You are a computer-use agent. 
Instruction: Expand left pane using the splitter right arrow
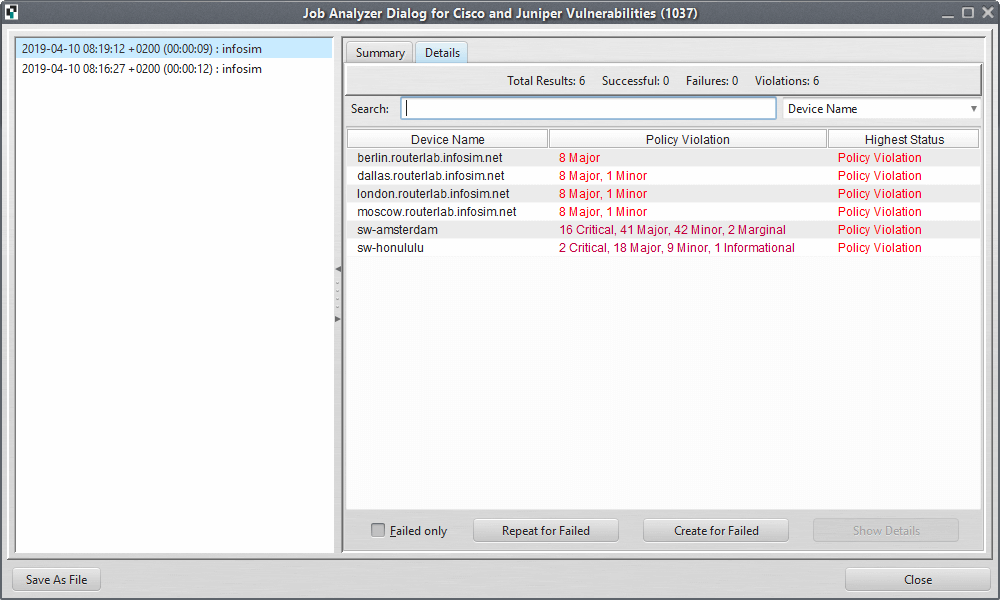coord(338,319)
